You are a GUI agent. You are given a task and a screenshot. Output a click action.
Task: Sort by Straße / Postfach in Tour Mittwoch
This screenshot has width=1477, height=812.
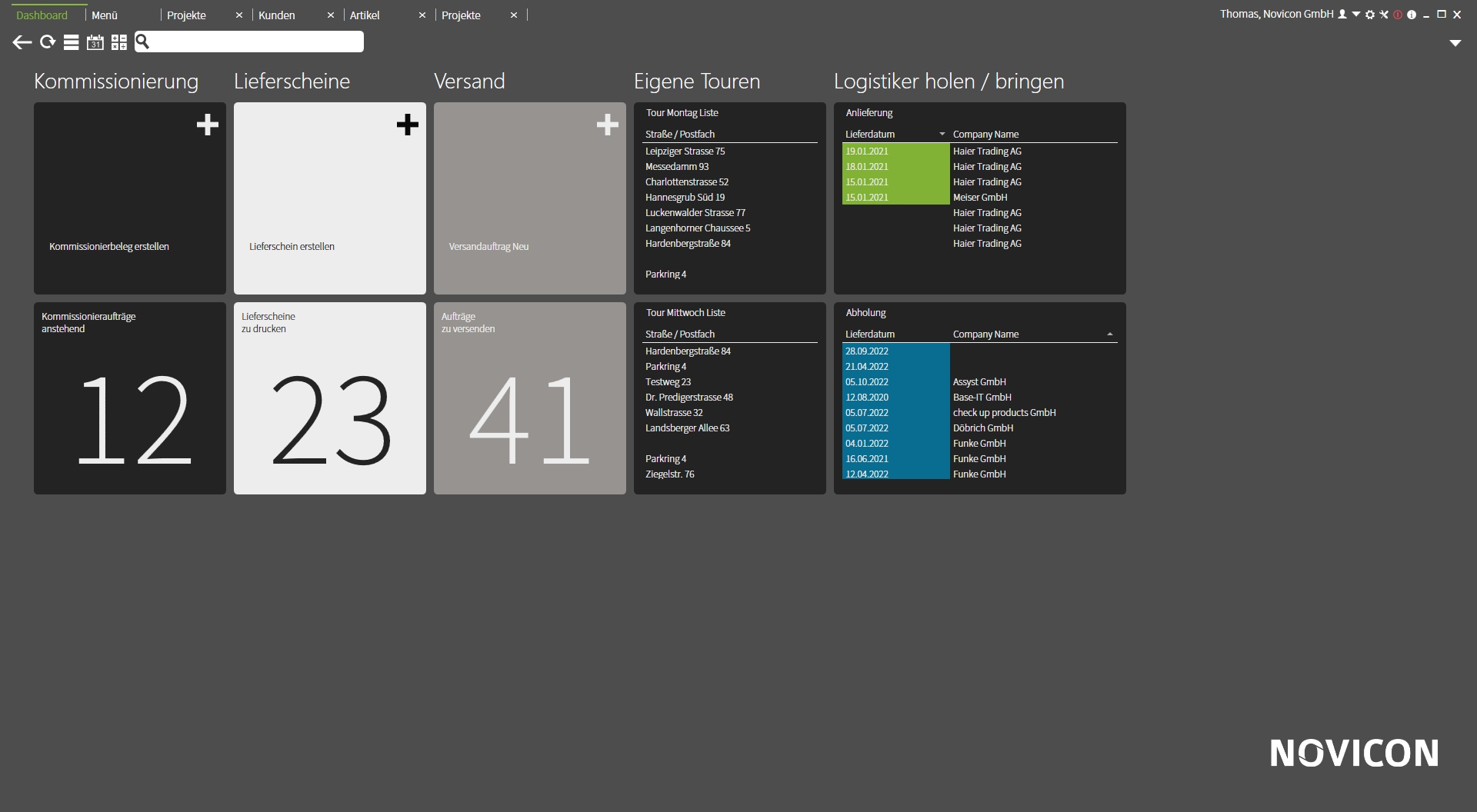point(680,334)
